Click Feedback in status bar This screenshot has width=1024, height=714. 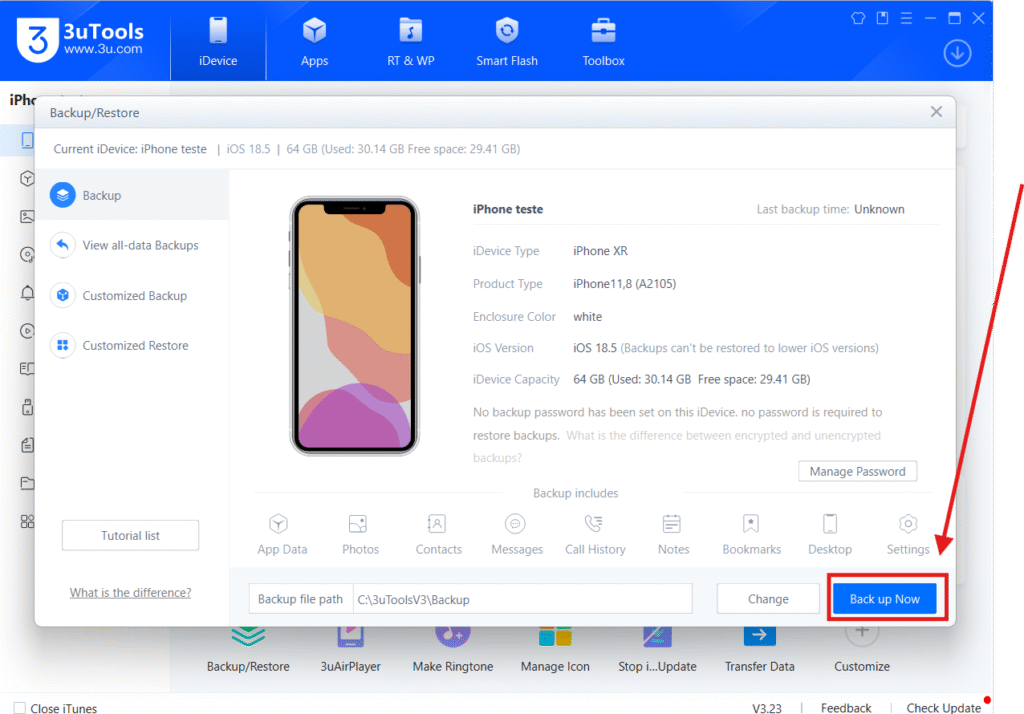point(846,707)
